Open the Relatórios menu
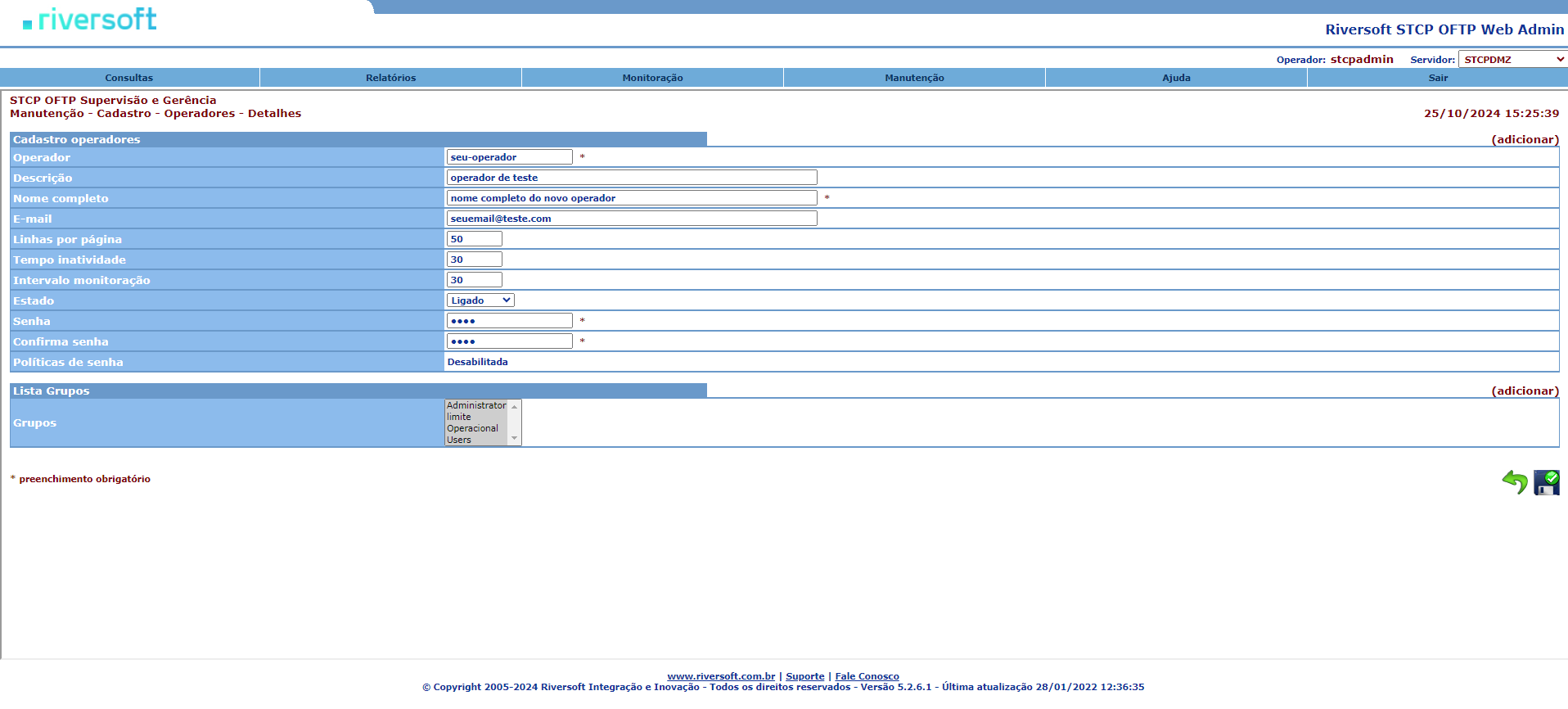 391,78
